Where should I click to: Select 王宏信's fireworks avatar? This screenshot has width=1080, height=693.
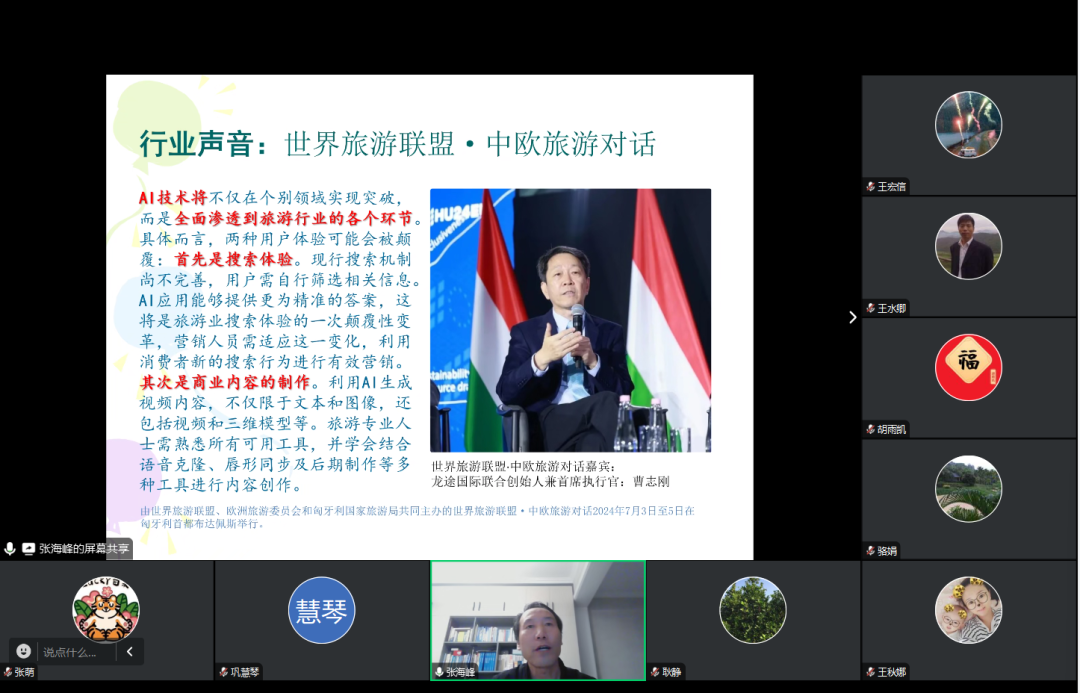968,124
